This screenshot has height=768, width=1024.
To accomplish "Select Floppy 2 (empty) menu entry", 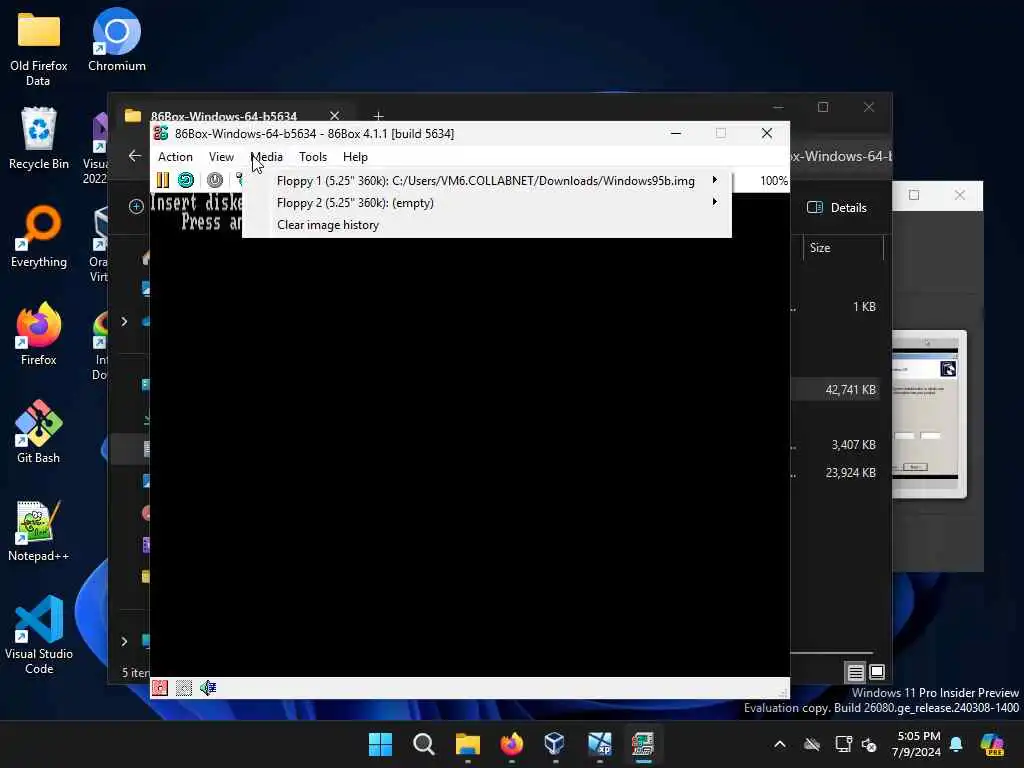I will [487, 203].
